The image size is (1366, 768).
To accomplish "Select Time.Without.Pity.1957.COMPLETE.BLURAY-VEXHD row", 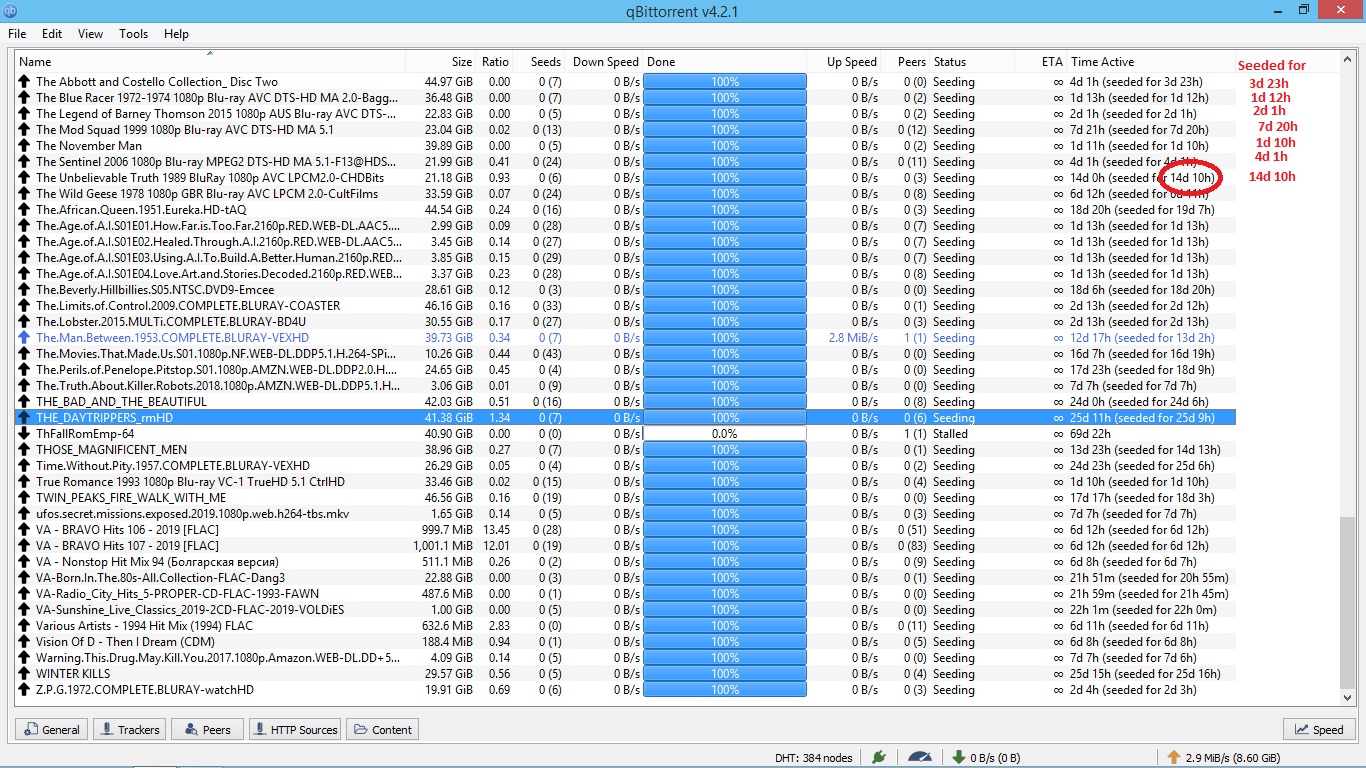I will 625,466.
